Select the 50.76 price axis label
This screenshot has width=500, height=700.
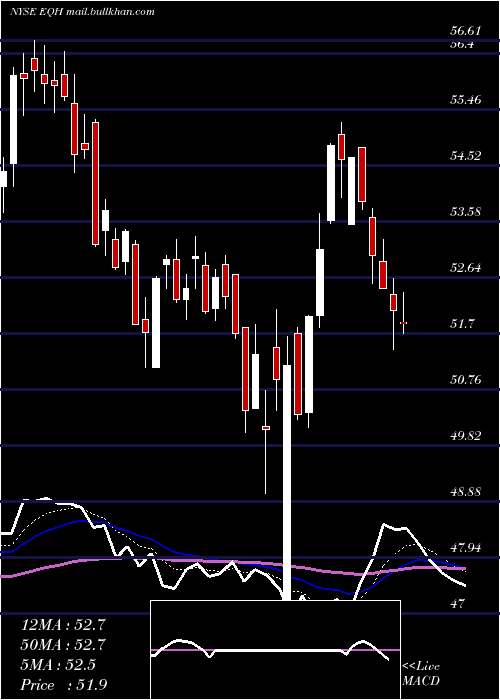pos(465,380)
